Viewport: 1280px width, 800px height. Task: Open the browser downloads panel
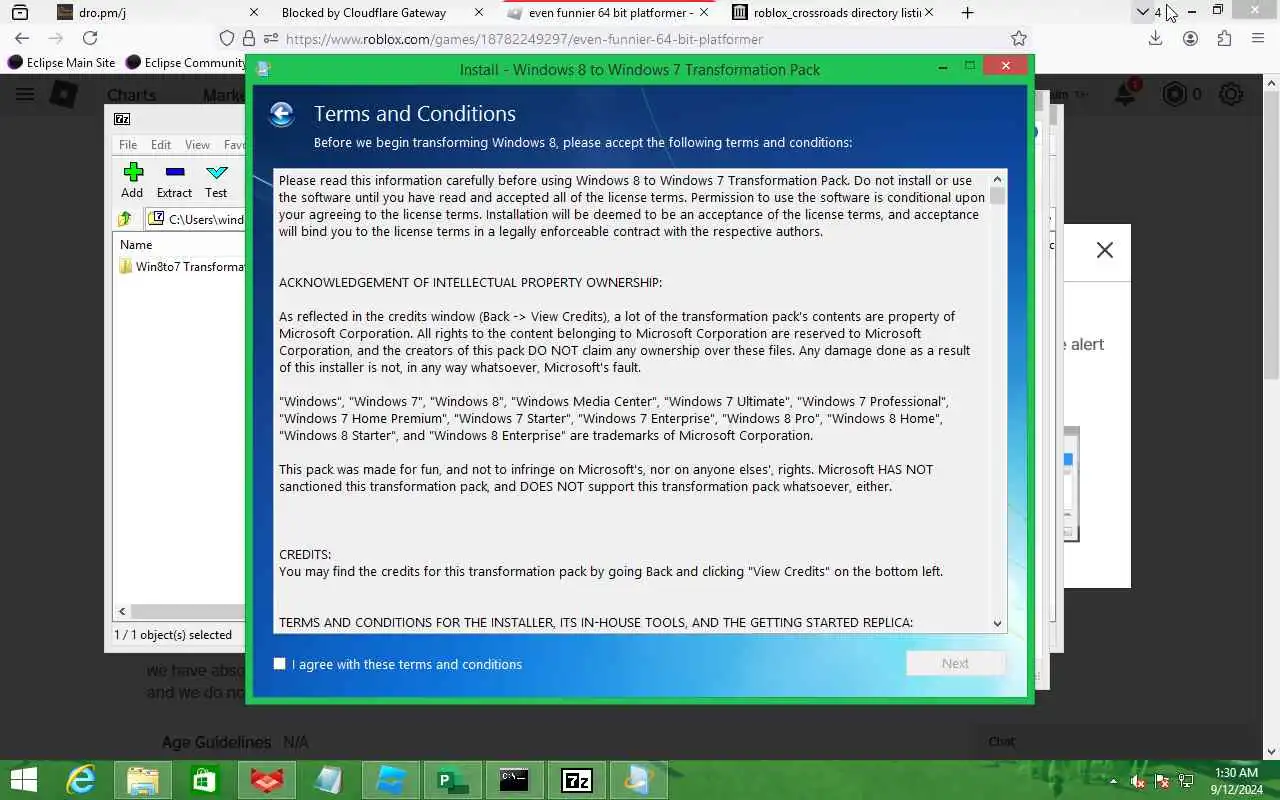point(1155,38)
